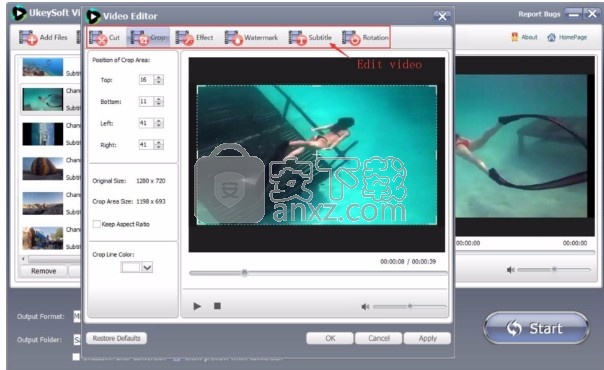Viewport: 604px width, 370px height.
Task: Increase the Top crop value with spinner
Action: point(159,77)
